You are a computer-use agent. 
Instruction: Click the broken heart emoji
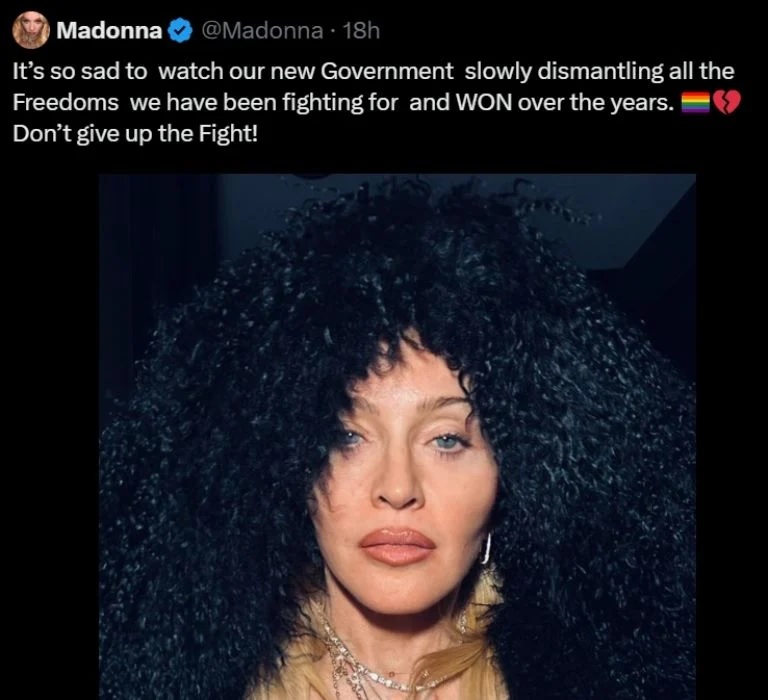click(726, 102)
